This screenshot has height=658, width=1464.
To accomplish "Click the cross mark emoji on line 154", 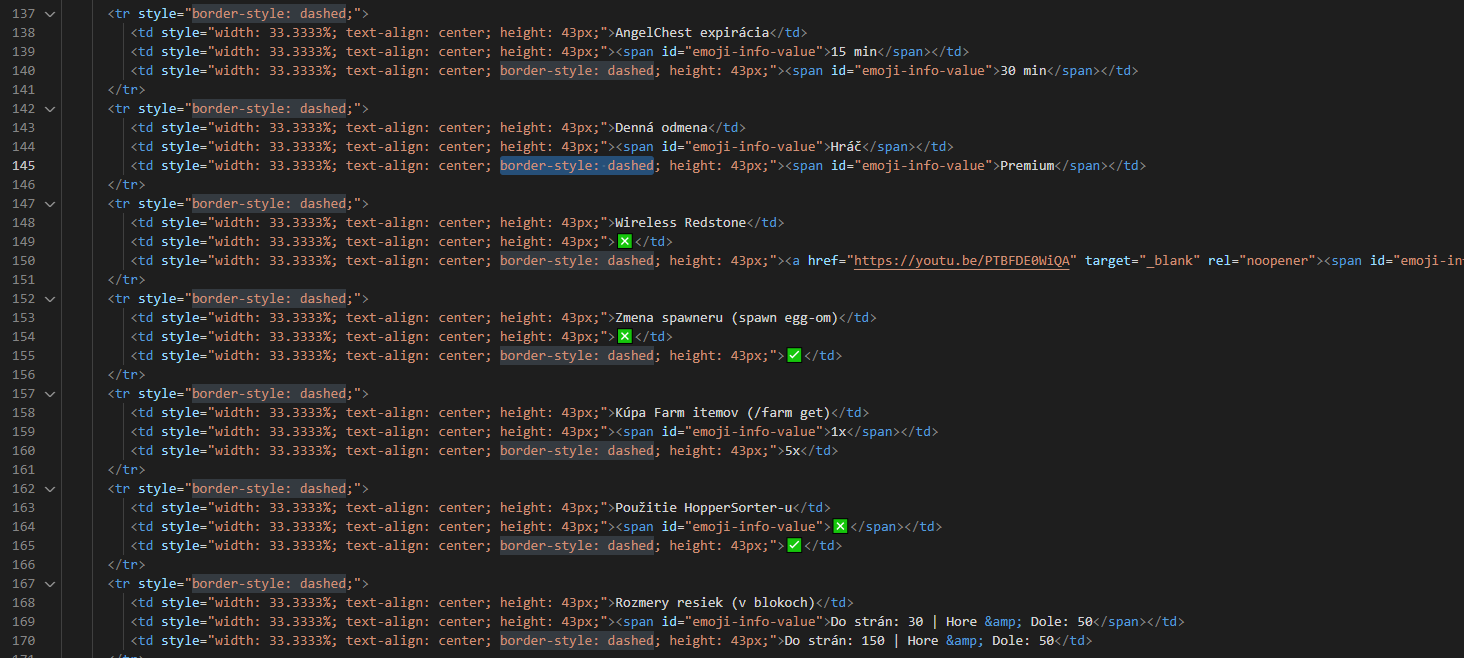I will (624, 337).
